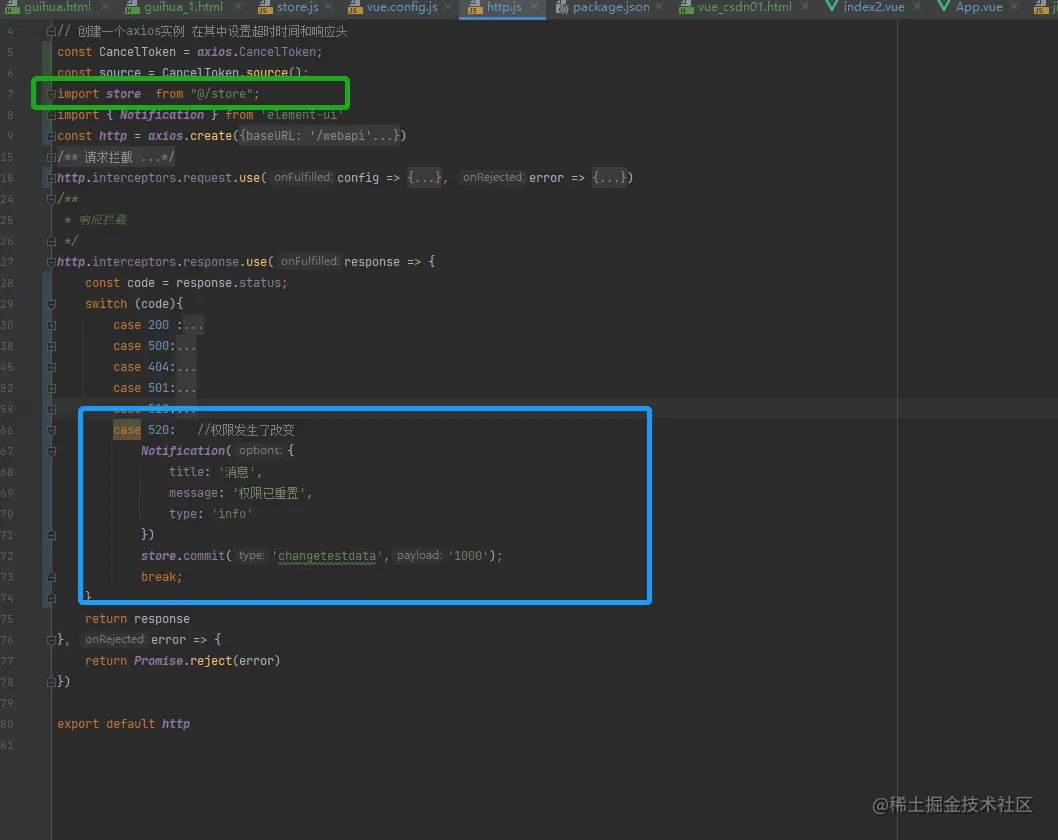Click the folded {...} after error => on line 18

pos(609,177)
